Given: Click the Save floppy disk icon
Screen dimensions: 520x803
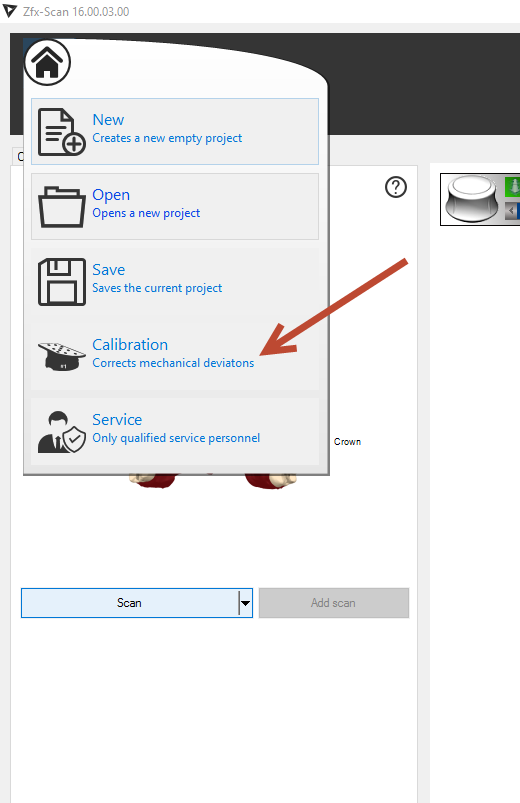Looking at the screenshot, I should coord(61,282).
